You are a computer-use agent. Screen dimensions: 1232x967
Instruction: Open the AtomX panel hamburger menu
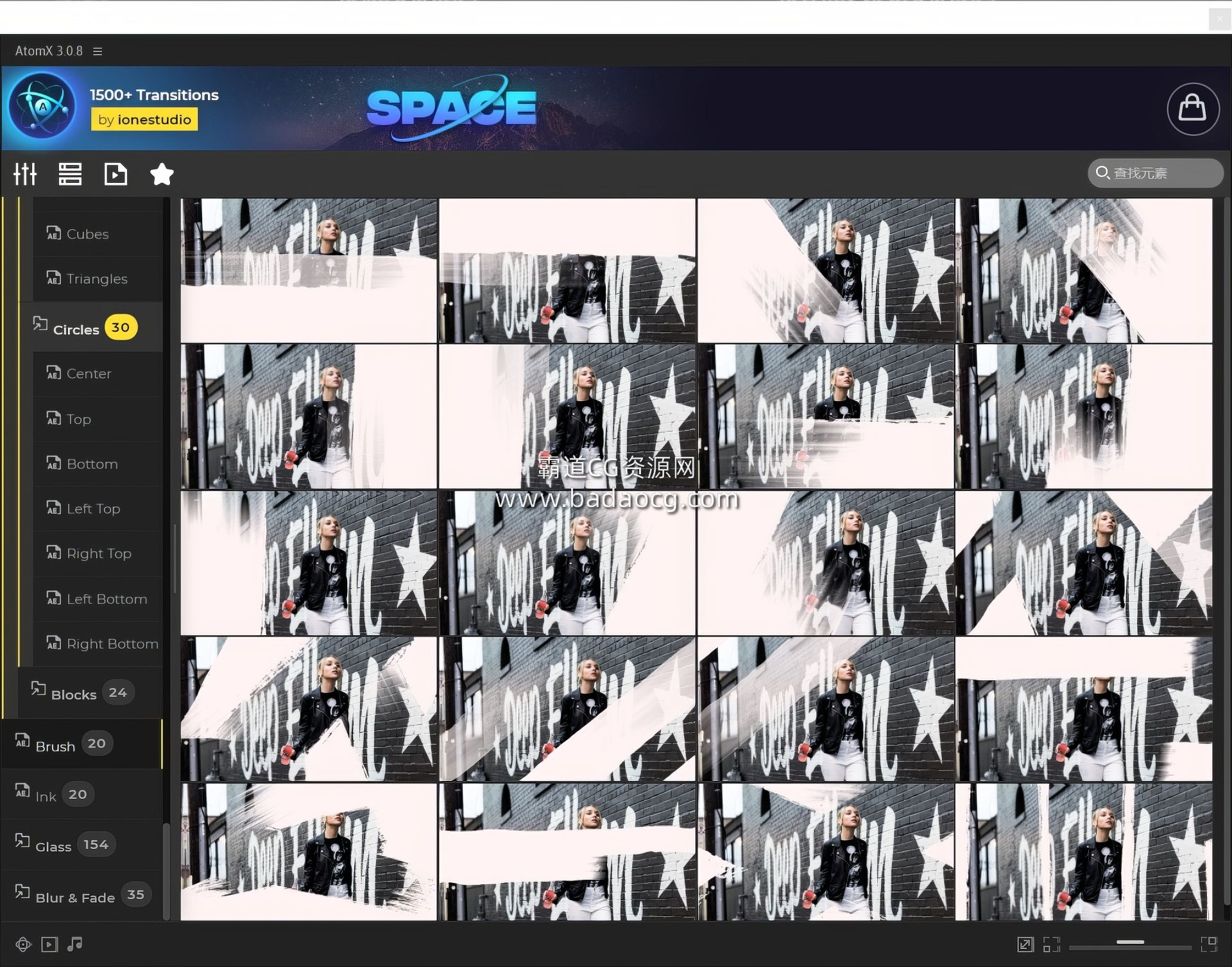click(x=98, y=51)
